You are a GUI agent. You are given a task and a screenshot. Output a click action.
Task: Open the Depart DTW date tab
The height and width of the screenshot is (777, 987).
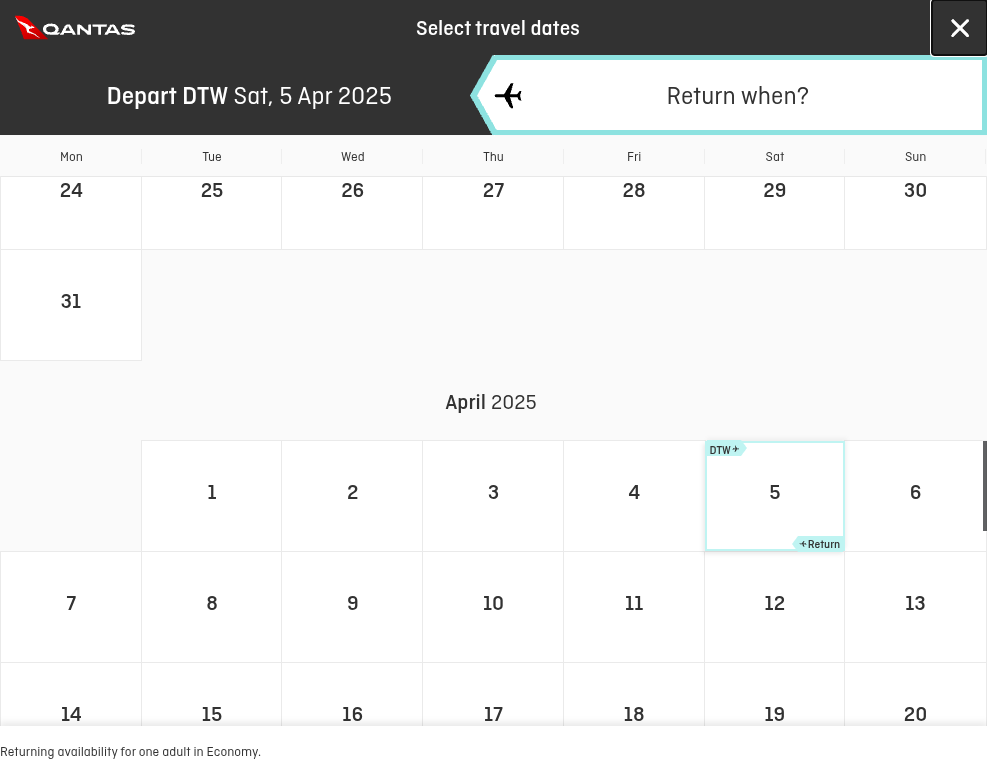click(x=249, y=96)
